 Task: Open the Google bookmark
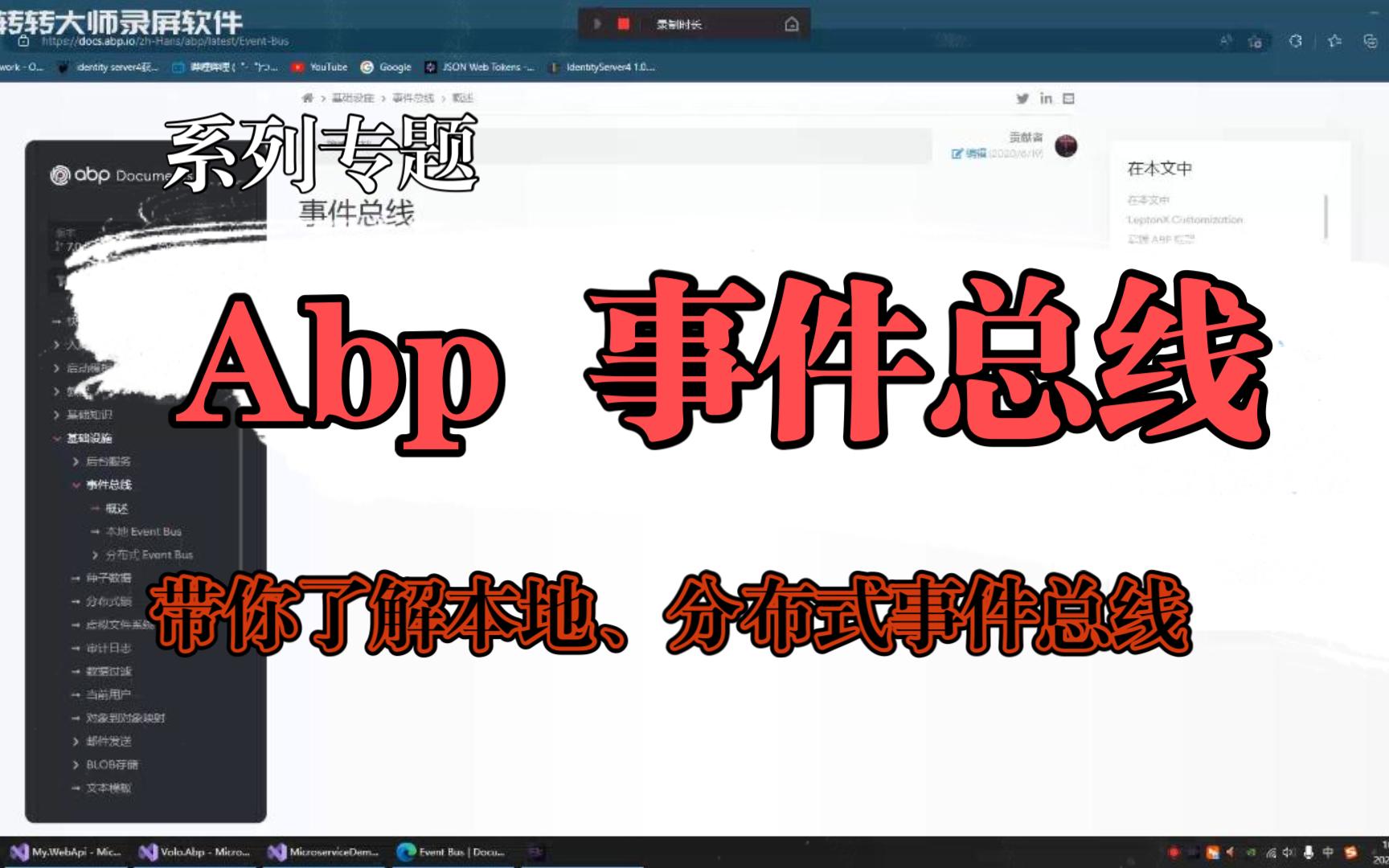click(386, 68)
